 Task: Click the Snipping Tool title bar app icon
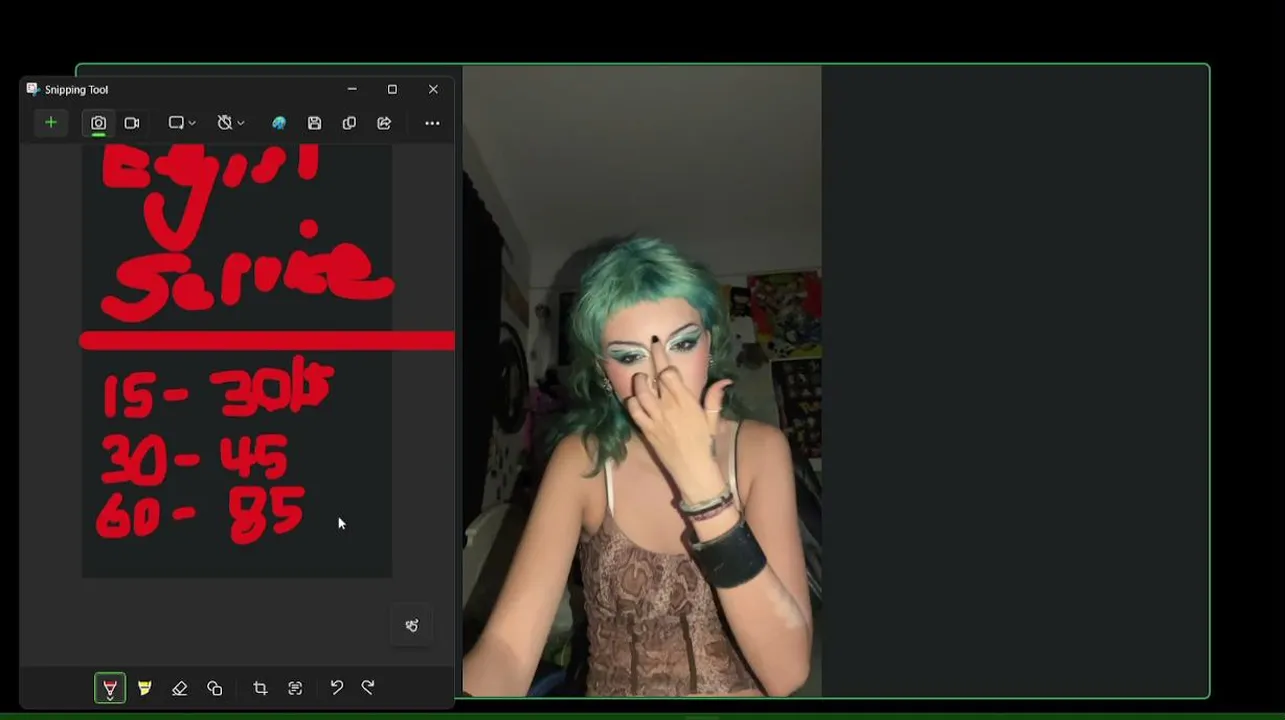[32, 89]
